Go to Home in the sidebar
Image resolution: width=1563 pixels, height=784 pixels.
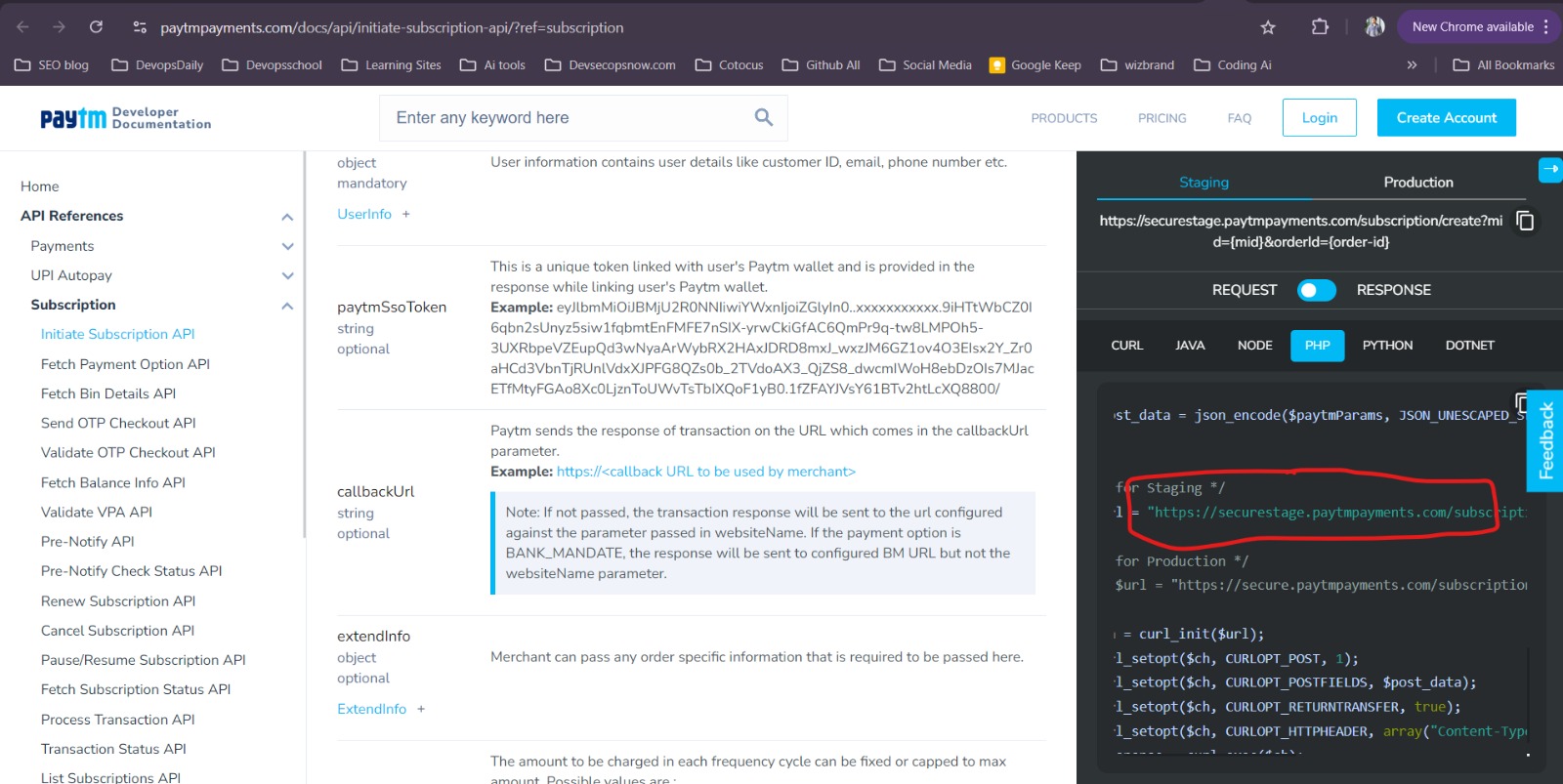tap(40, 186)
